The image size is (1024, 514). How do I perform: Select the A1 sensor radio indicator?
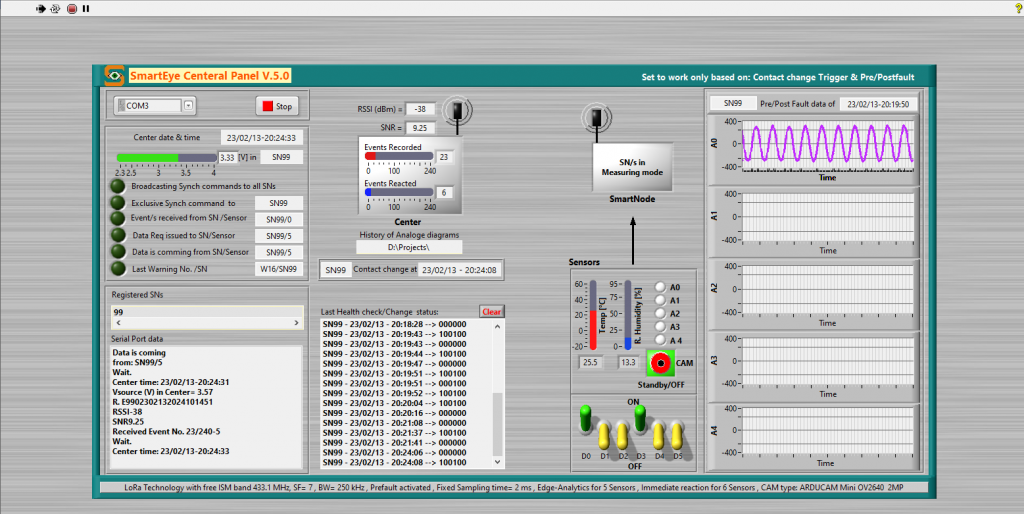tap(660, 300)
